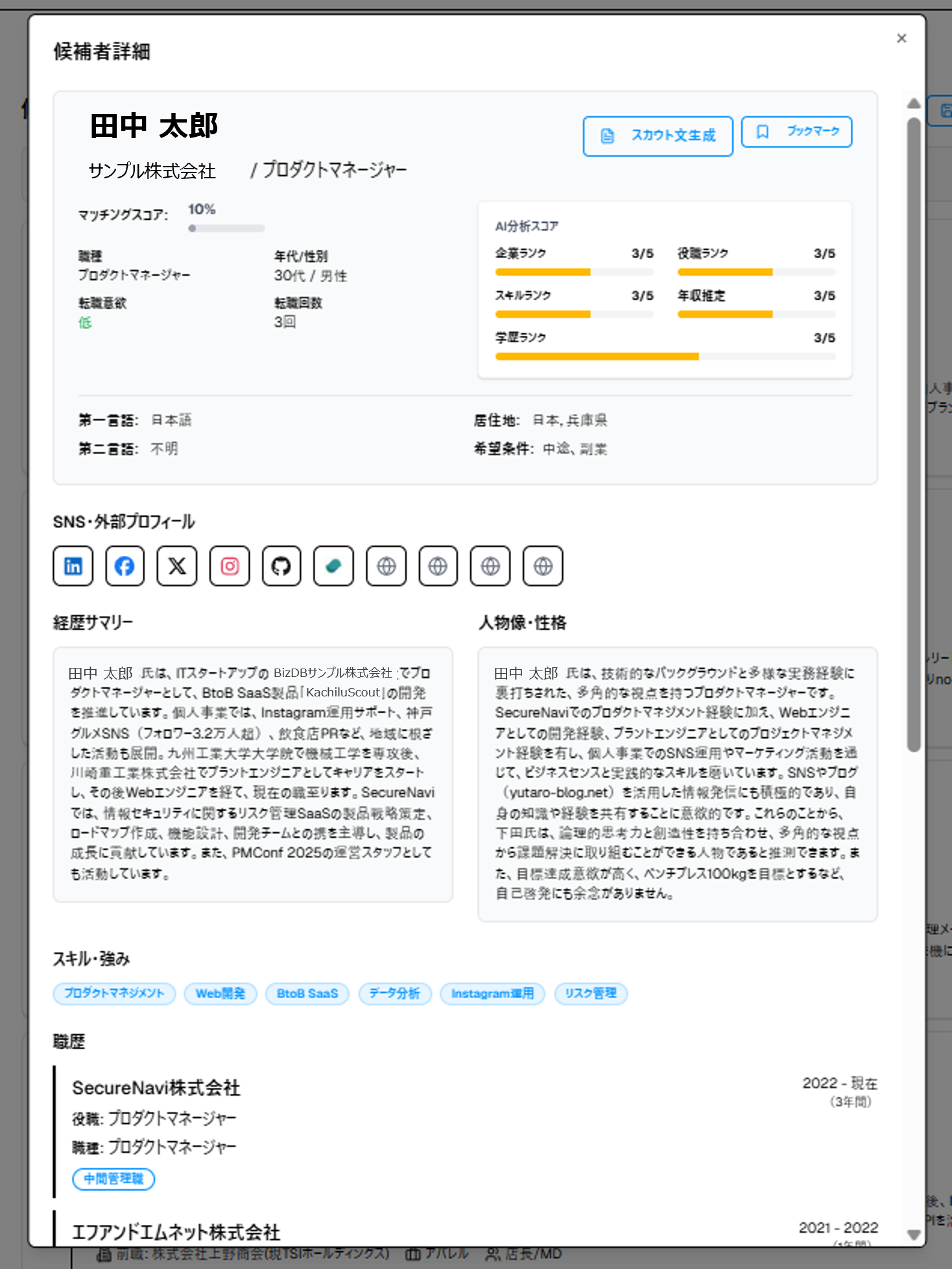Click the 日本語 first language value
The height and width of the screenshot is (1269, 952).
pos(171,420)
